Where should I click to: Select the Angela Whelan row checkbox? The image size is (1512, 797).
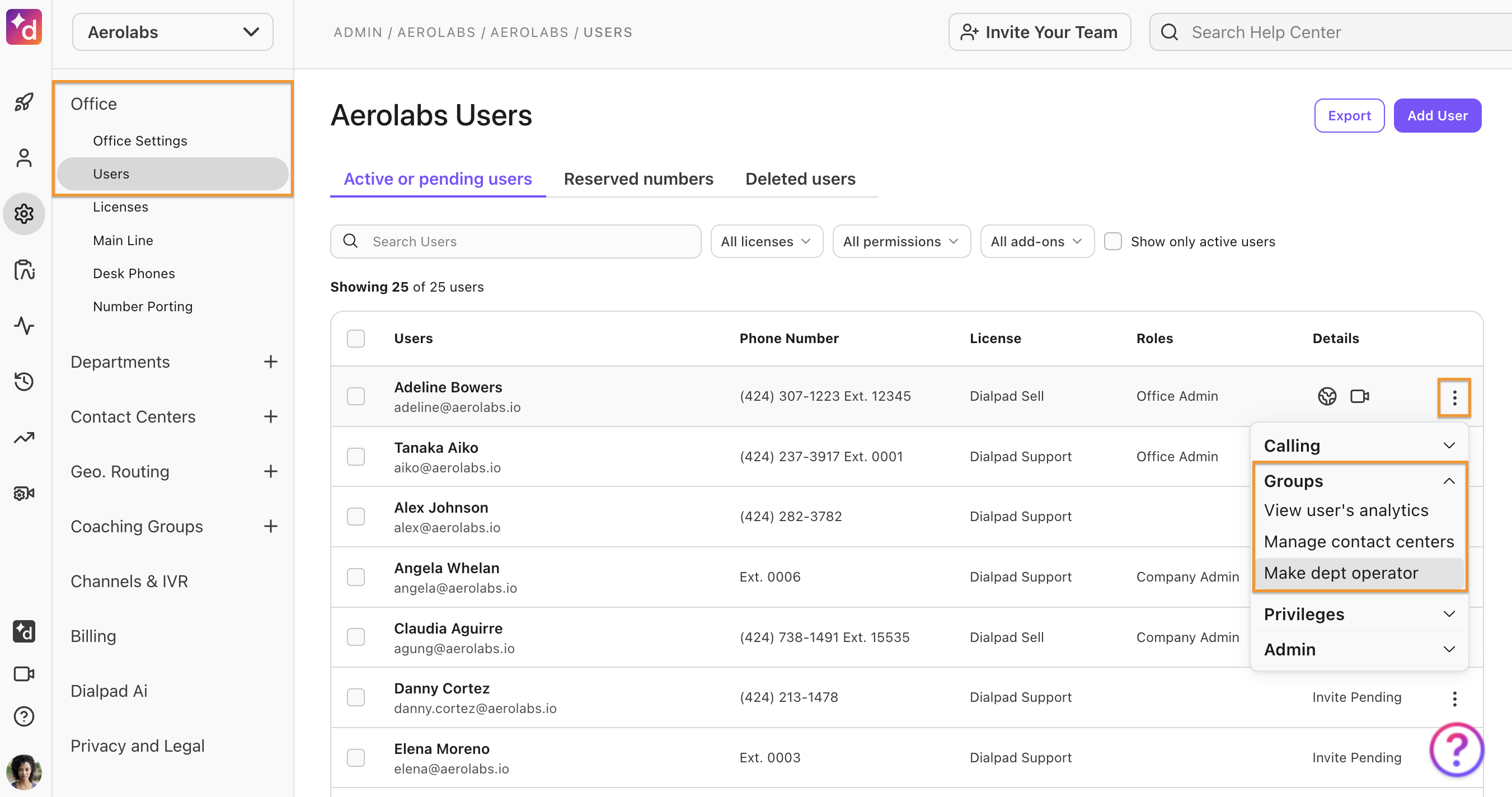pos(356,577)
